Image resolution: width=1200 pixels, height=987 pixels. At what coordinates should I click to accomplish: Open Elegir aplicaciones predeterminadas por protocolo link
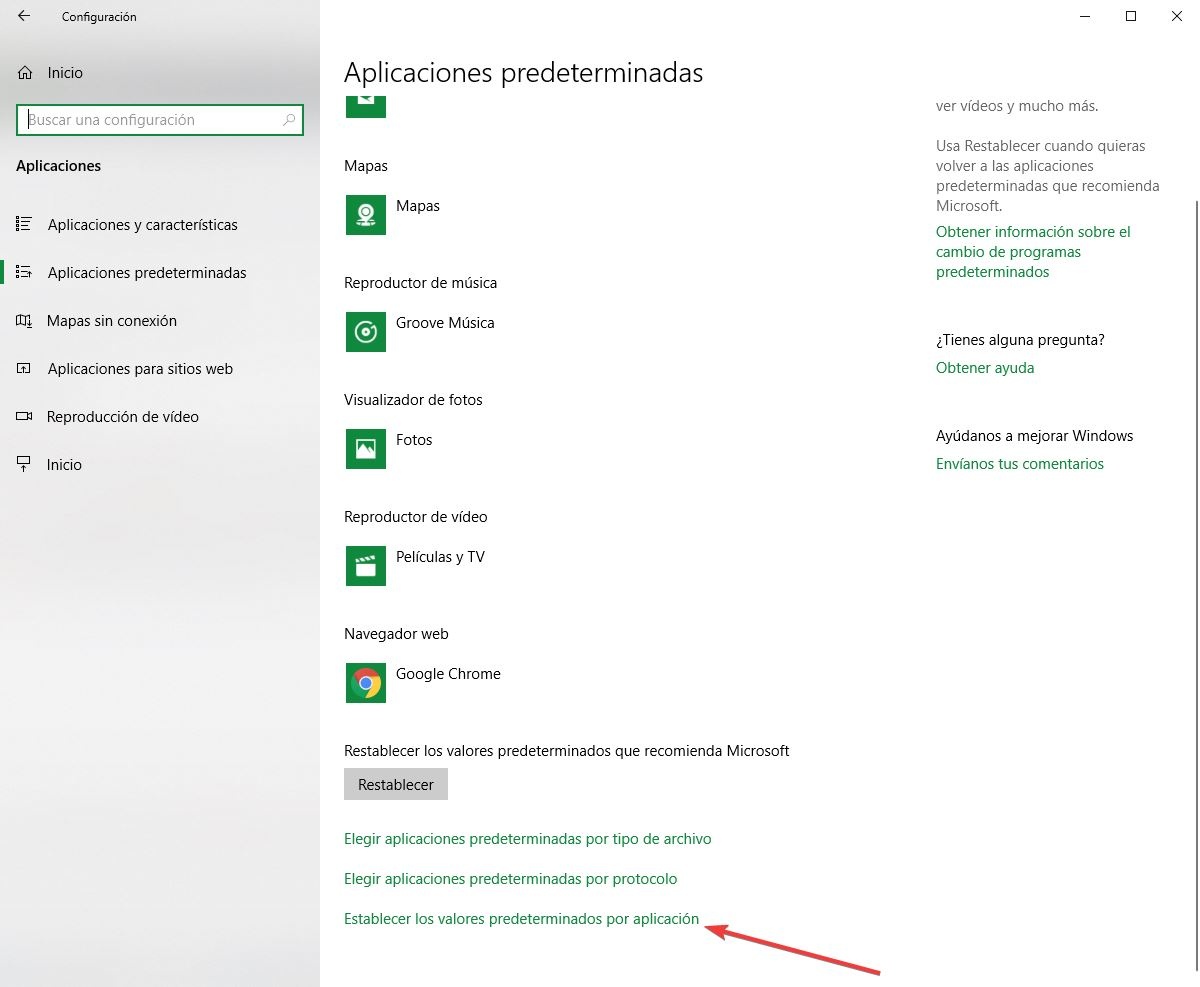point(511,879)
